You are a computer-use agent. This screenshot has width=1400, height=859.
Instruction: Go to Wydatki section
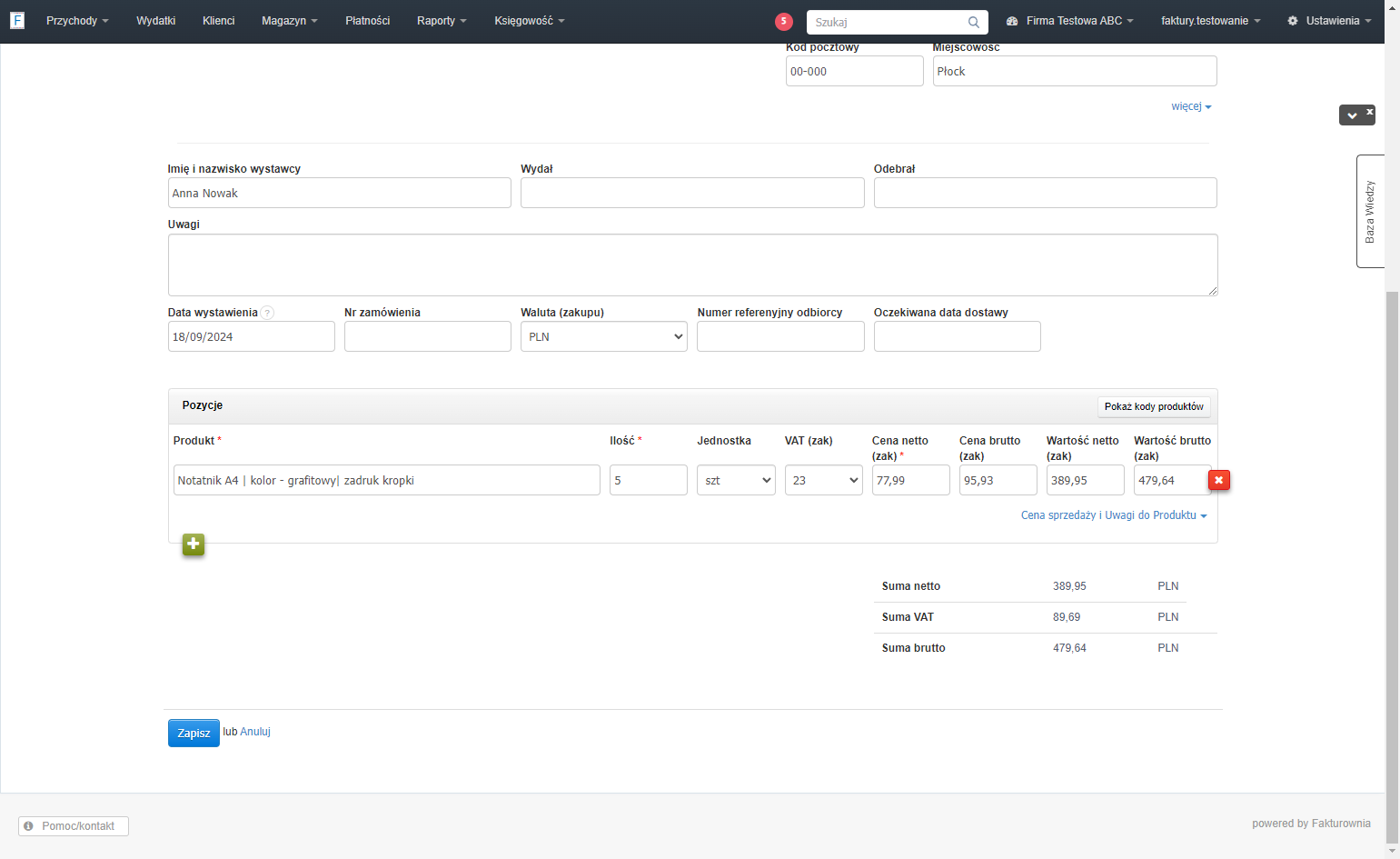click(x=156, y=21)
